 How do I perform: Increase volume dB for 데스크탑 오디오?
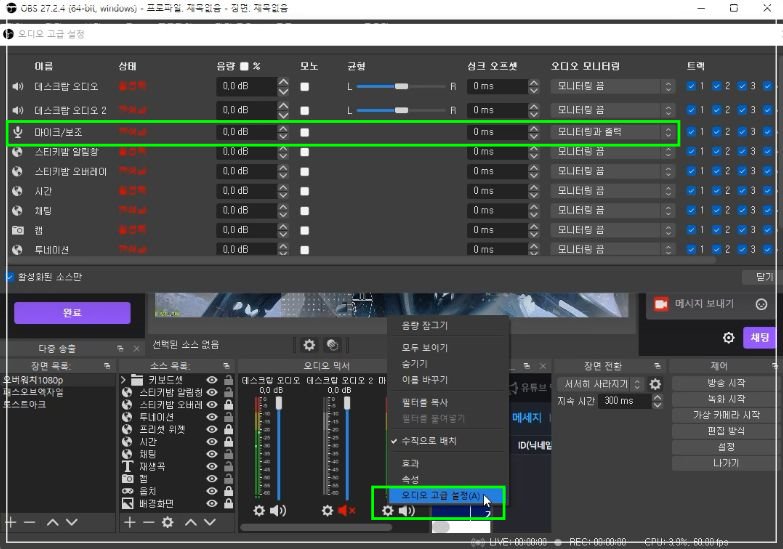click(x=283, y=82)
